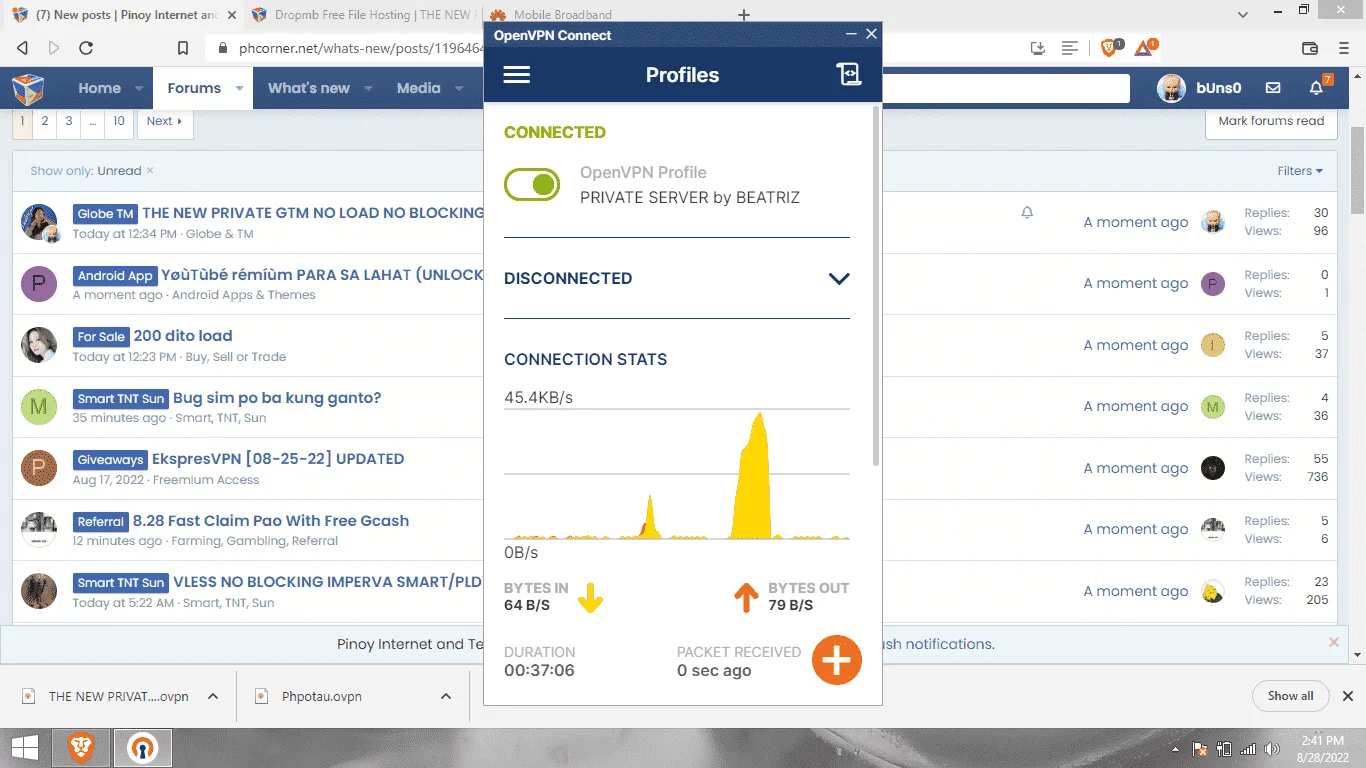1366x768 pixels.
Task: Bookmark this page with the bookmark icon
Action: click(x=183, y=48)
